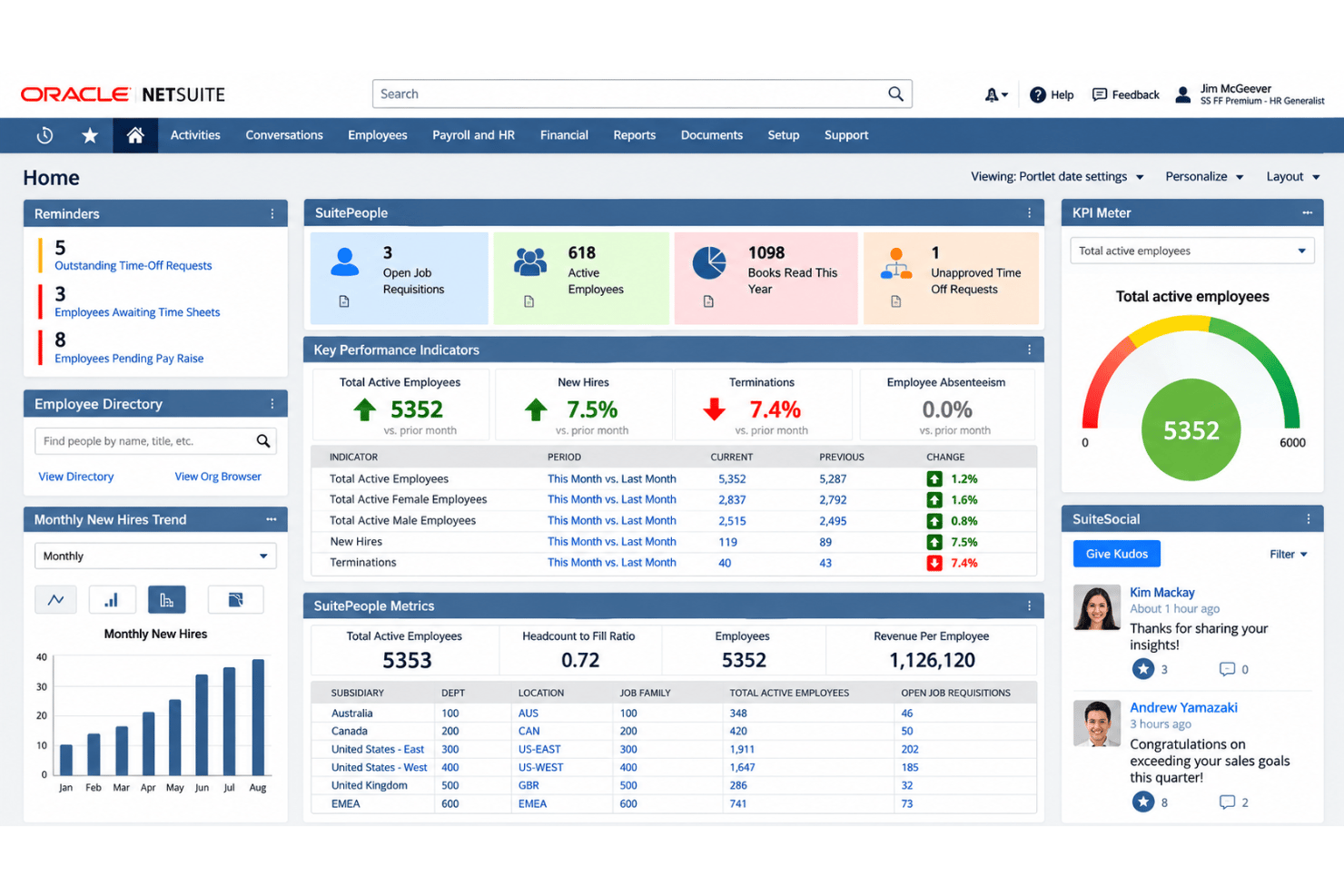Select the highlighted column chart view icon

(x=166, y=600)
